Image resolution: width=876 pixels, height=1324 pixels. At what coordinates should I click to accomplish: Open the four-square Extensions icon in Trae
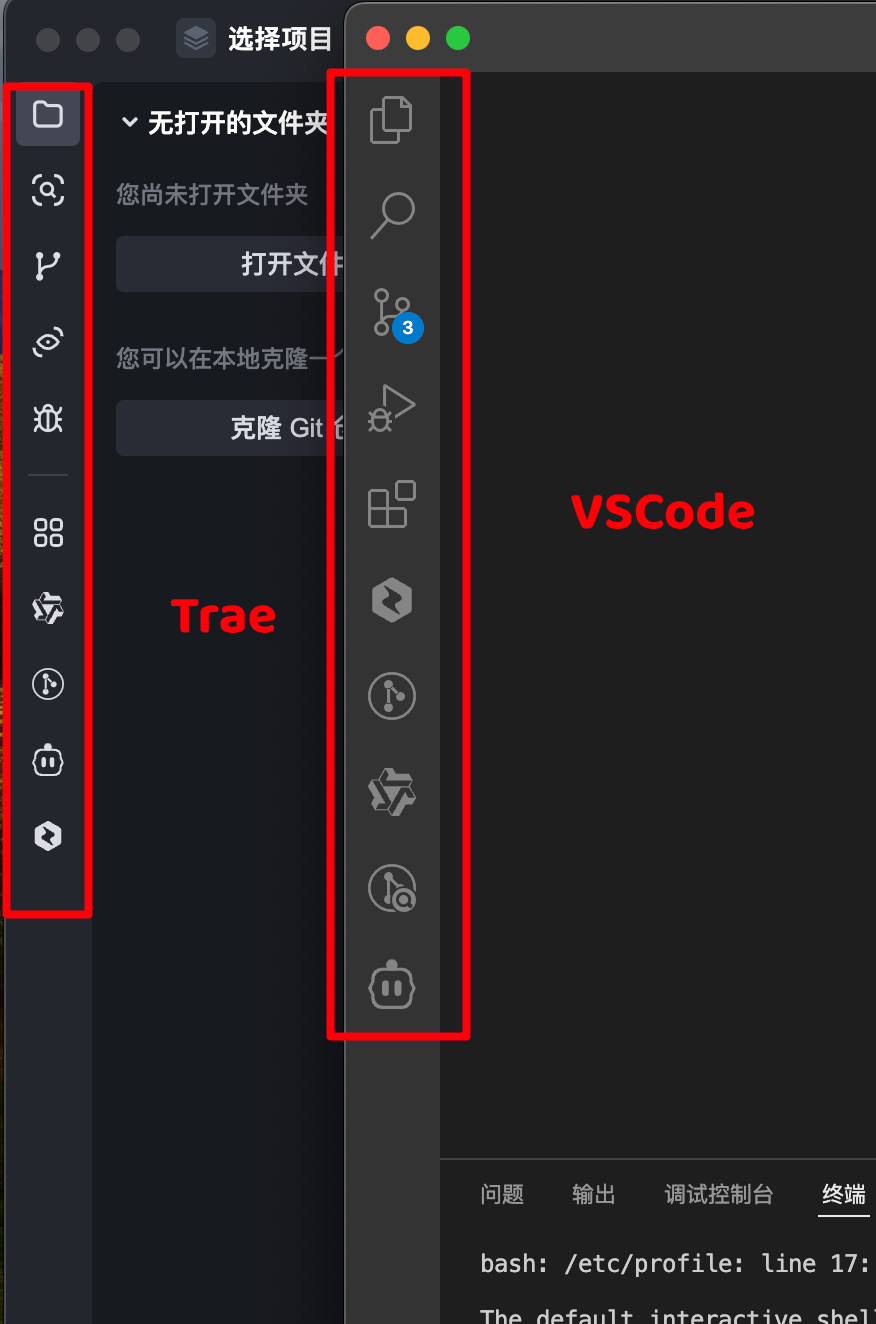[48, 532]
